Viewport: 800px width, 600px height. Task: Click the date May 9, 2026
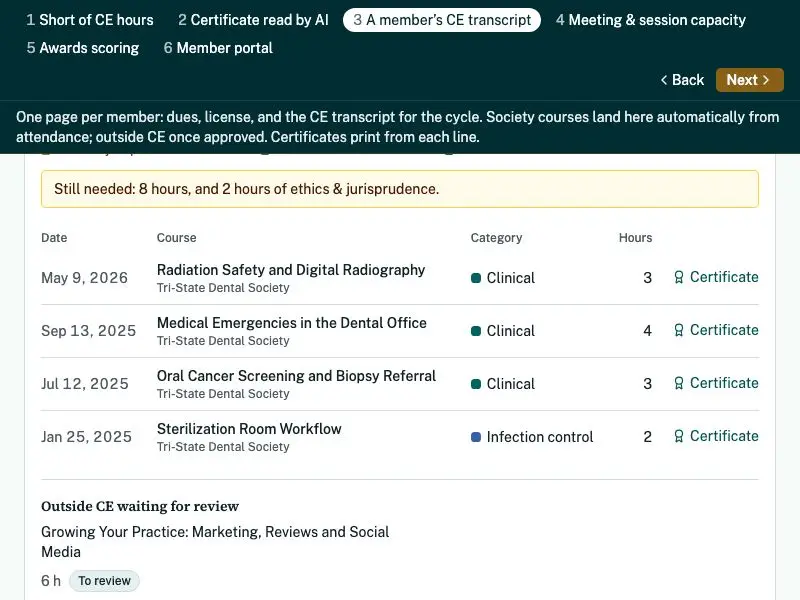(85, 278)
